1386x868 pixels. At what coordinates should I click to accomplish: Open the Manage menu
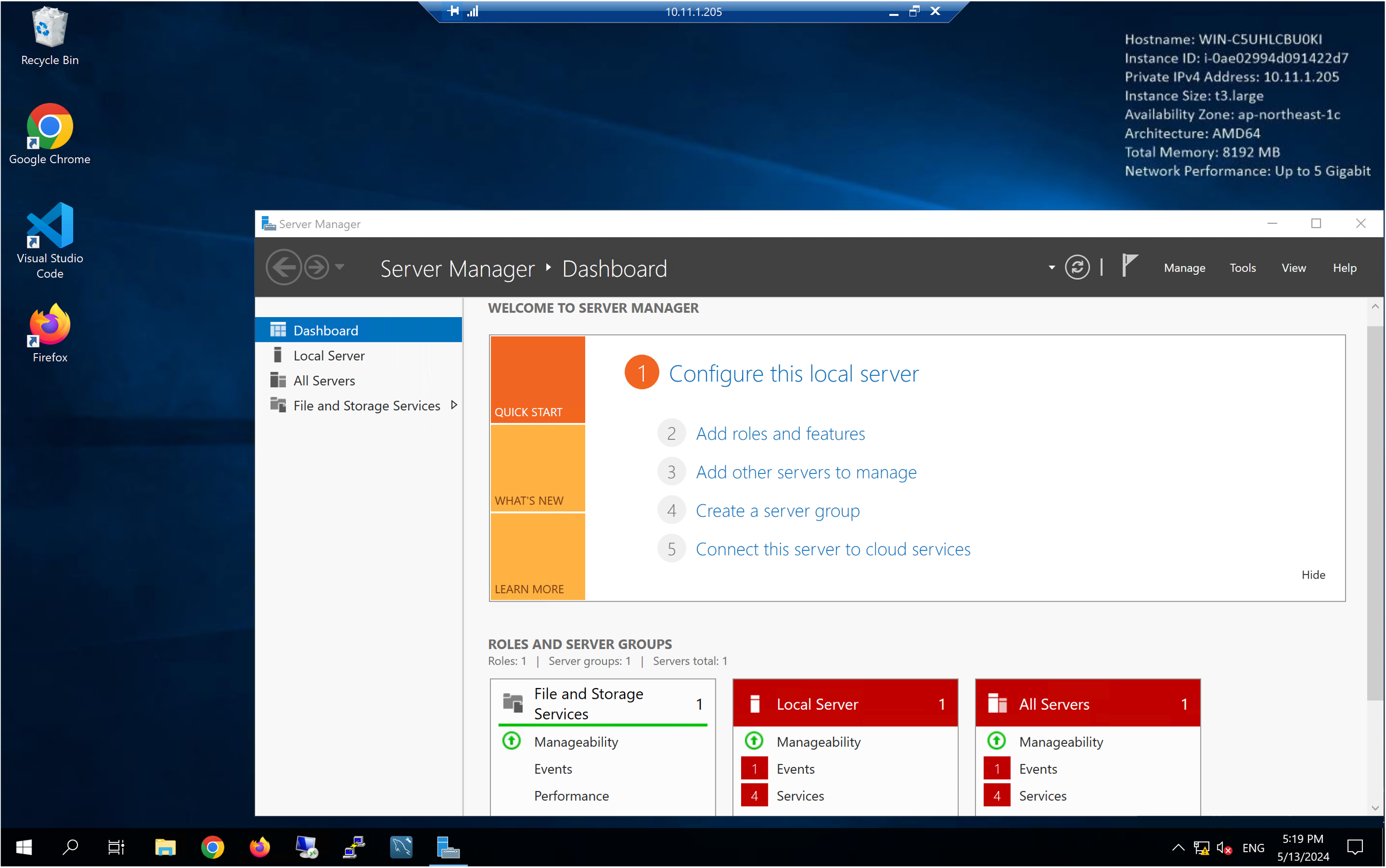pyautogui.click(x=1184, y=268)
